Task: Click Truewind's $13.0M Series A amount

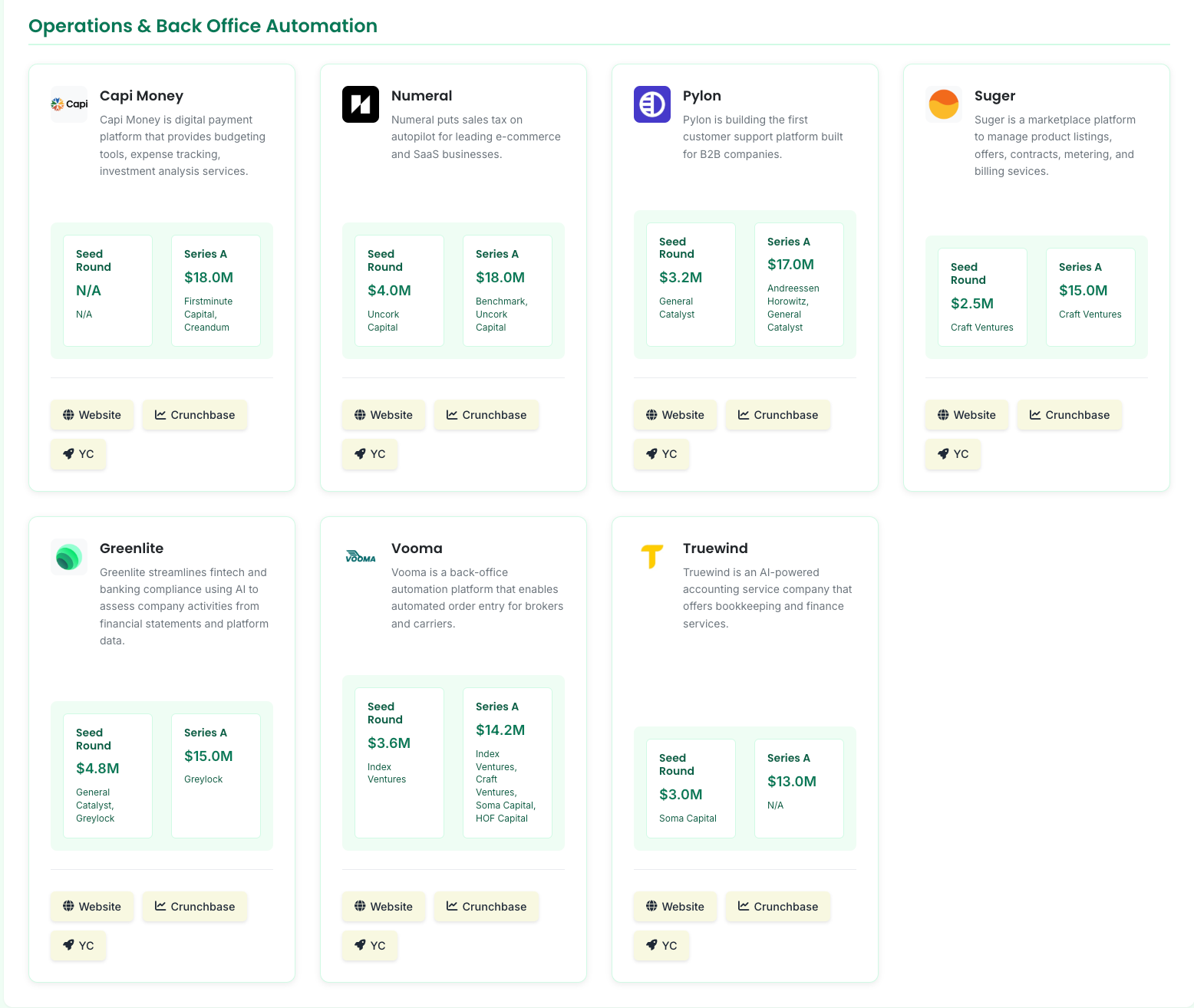Action: coord(792,782)
